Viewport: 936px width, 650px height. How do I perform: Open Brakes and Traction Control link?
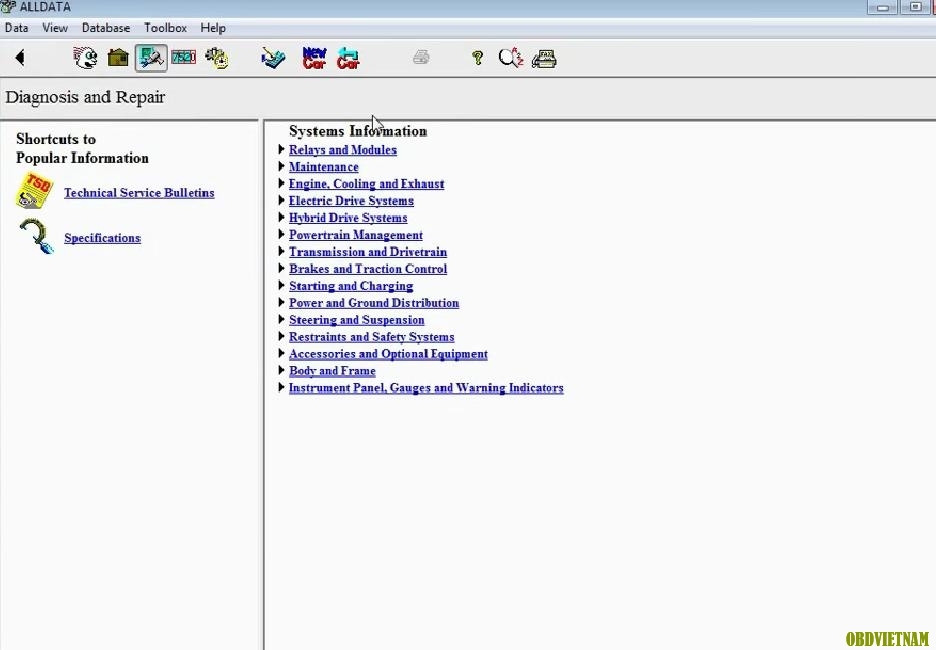(x=368, y=269)
